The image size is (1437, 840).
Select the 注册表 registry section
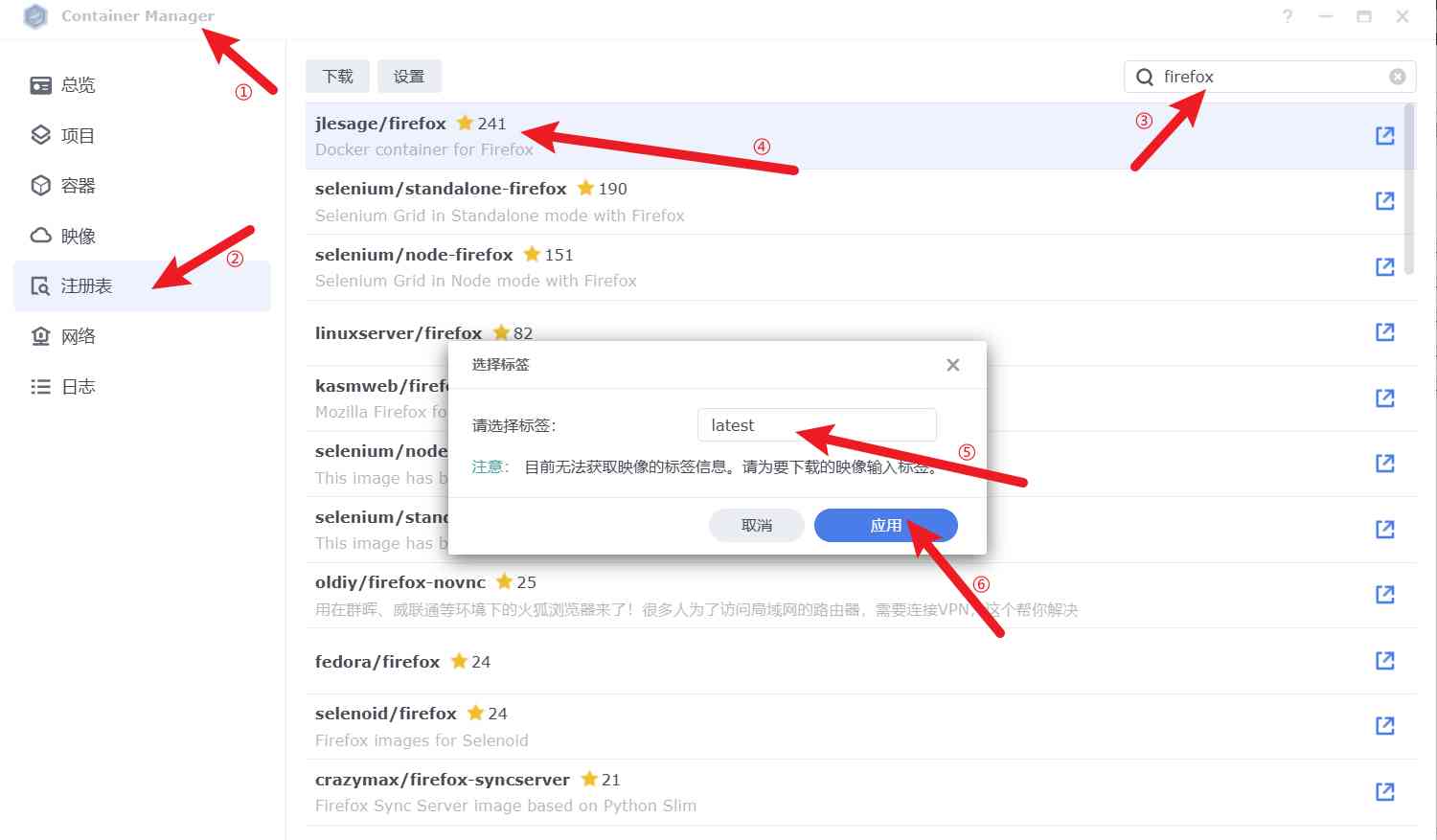click(142, 286)
